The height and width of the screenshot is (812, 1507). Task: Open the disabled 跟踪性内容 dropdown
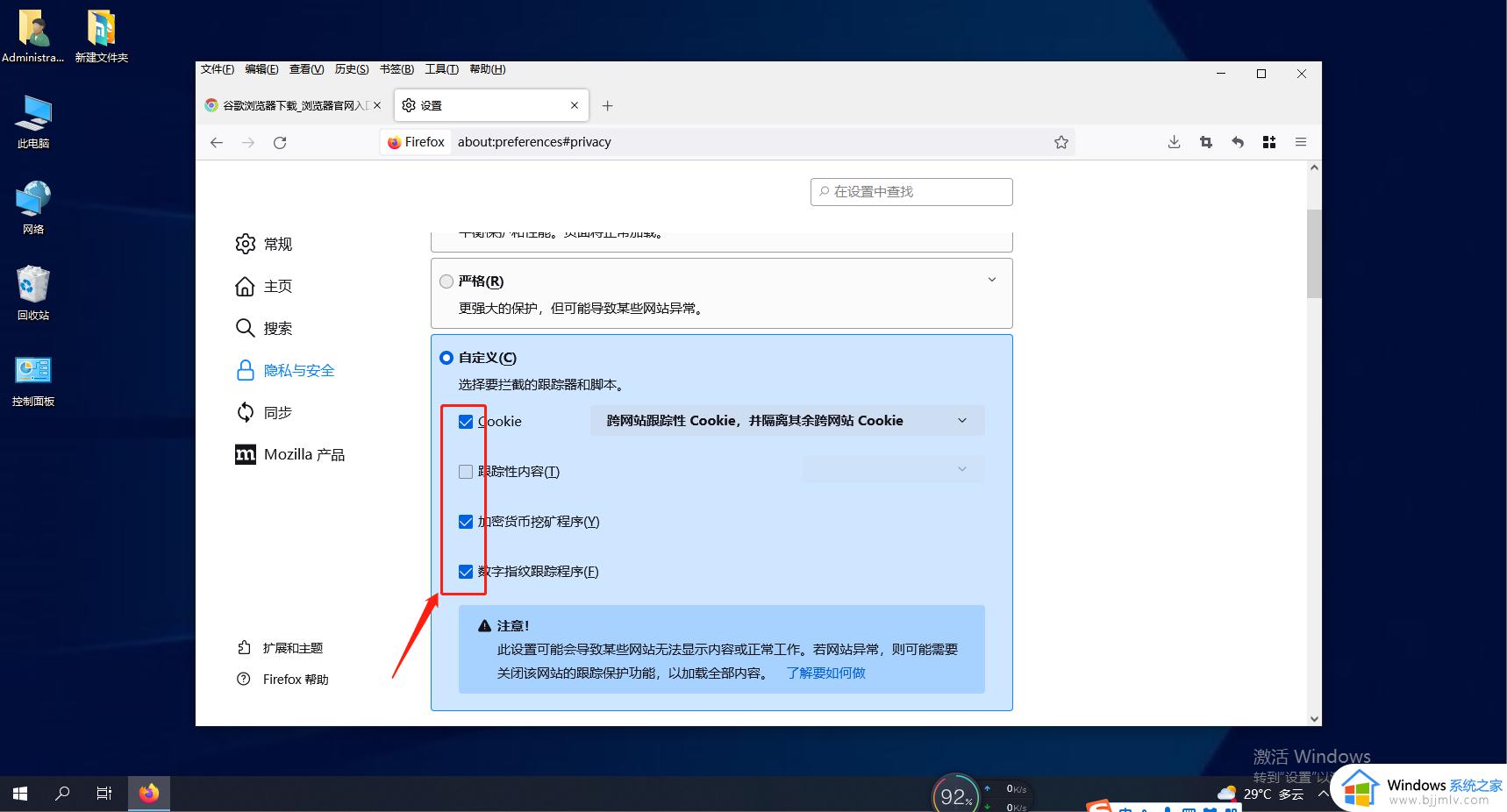[894, 469]
